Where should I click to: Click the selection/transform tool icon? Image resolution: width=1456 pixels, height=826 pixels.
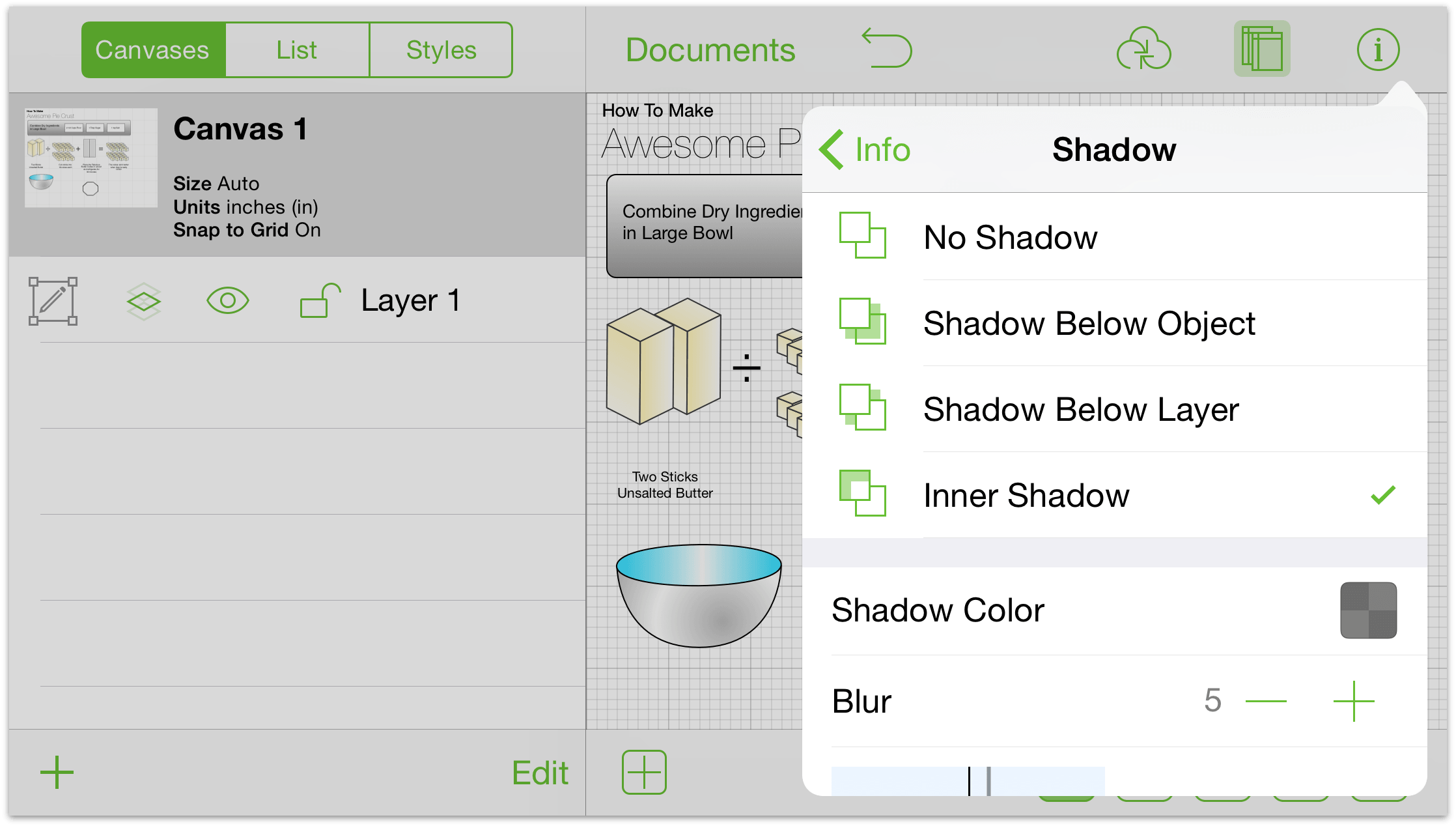[x=53, y=300]
